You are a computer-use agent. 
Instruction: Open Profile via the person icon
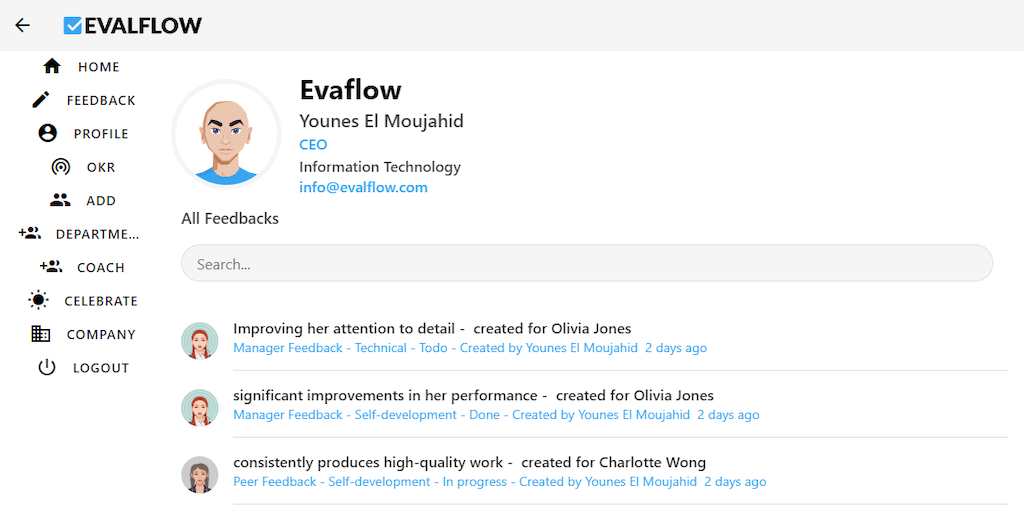coord(48,133)
